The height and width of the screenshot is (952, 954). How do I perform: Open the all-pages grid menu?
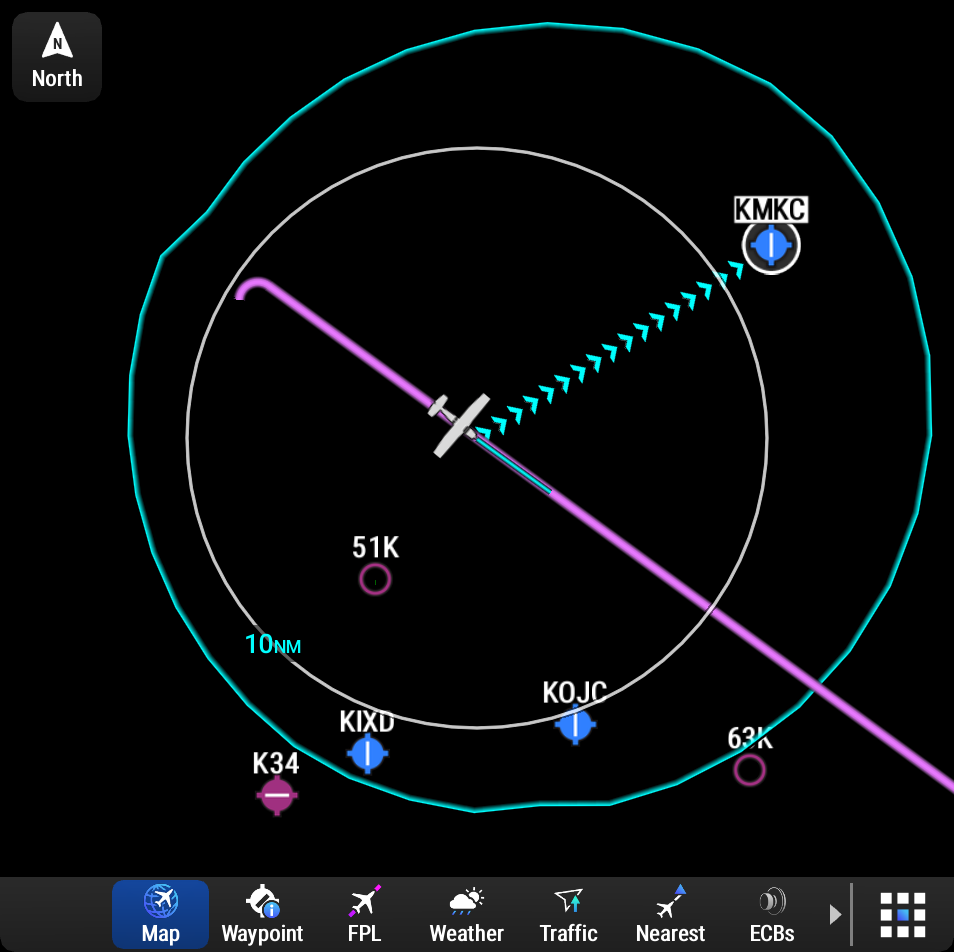click(903, 914)
